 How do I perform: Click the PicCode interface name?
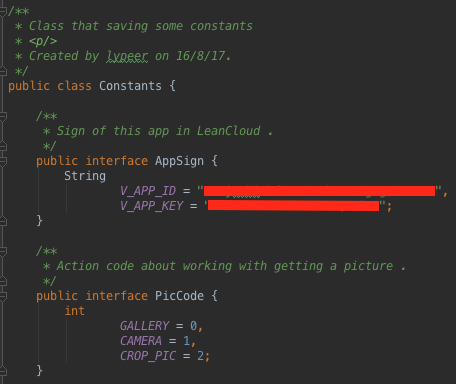179,296
